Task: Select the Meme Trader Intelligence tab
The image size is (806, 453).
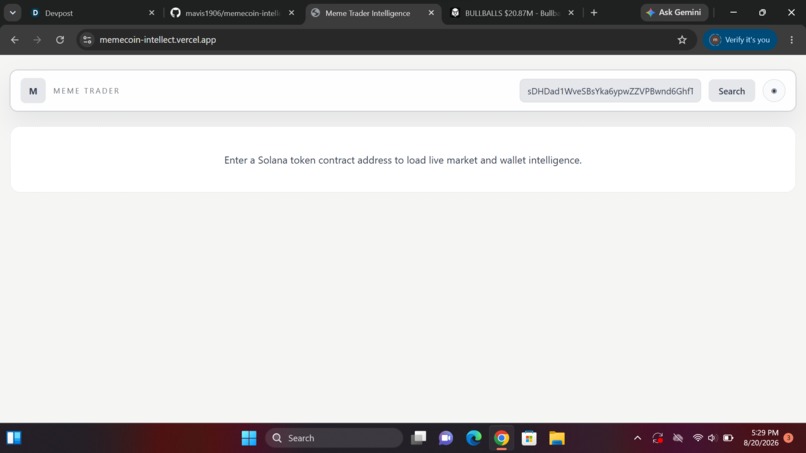Action: pos(372,13)
